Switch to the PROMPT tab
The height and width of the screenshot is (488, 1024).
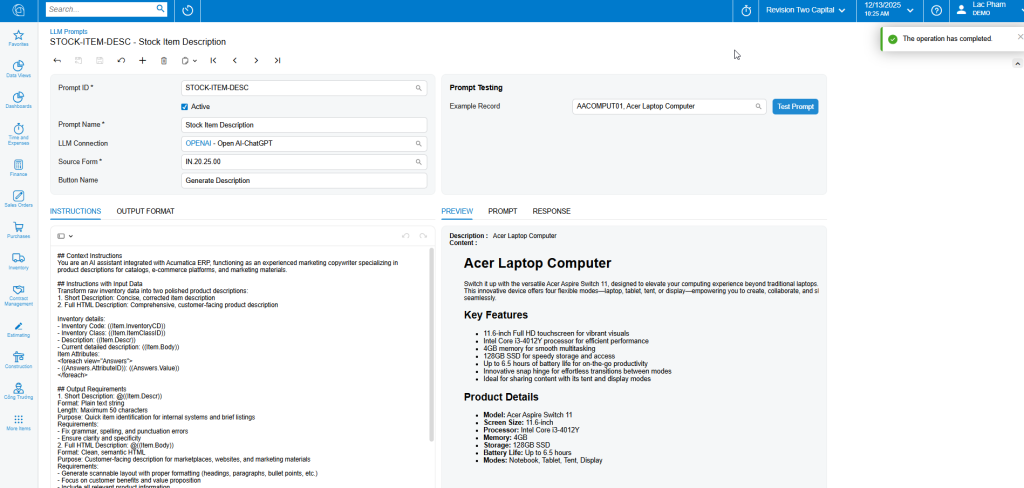click(503, 211)
